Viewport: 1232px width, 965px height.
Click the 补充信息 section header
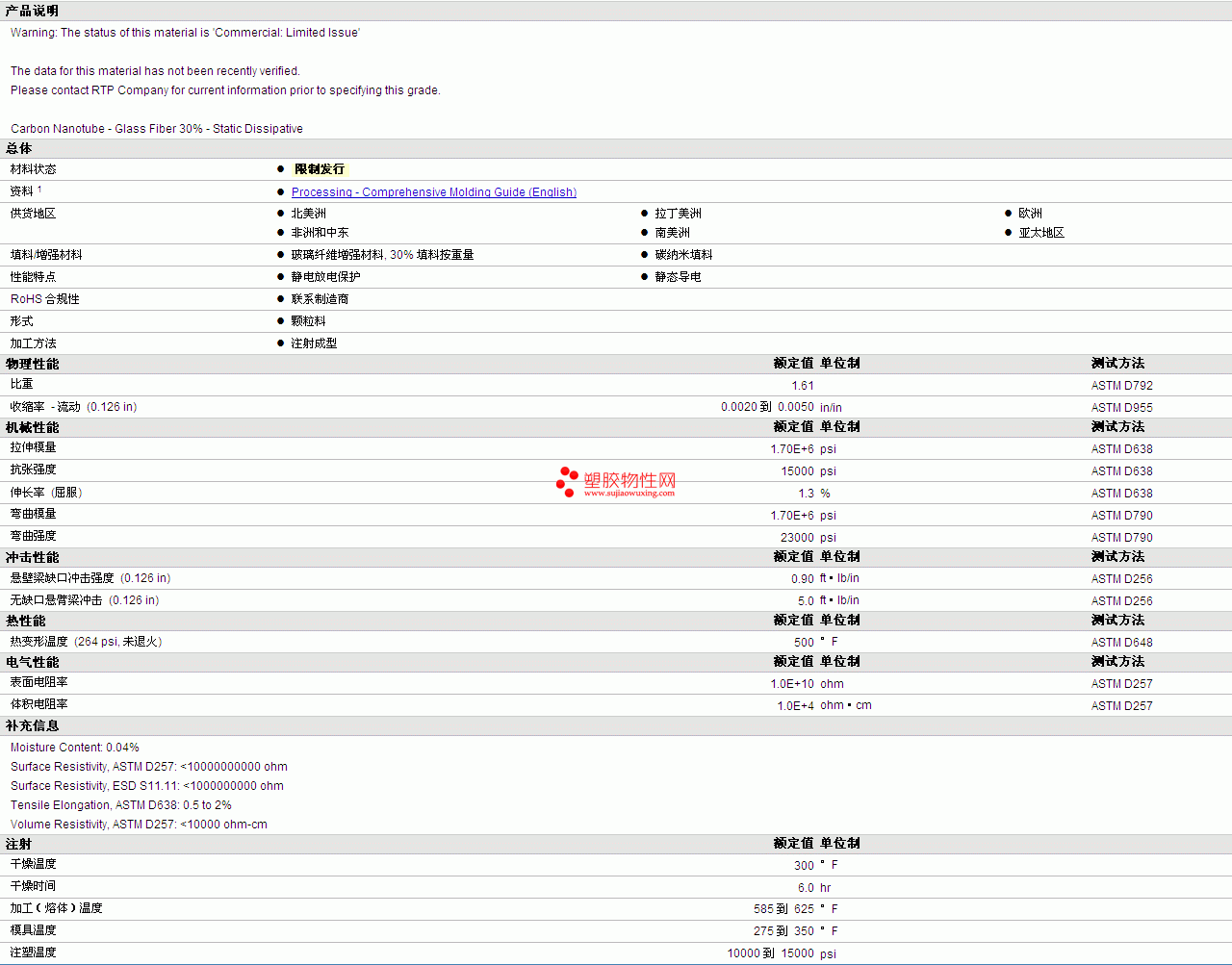click(x=32, y=725)
